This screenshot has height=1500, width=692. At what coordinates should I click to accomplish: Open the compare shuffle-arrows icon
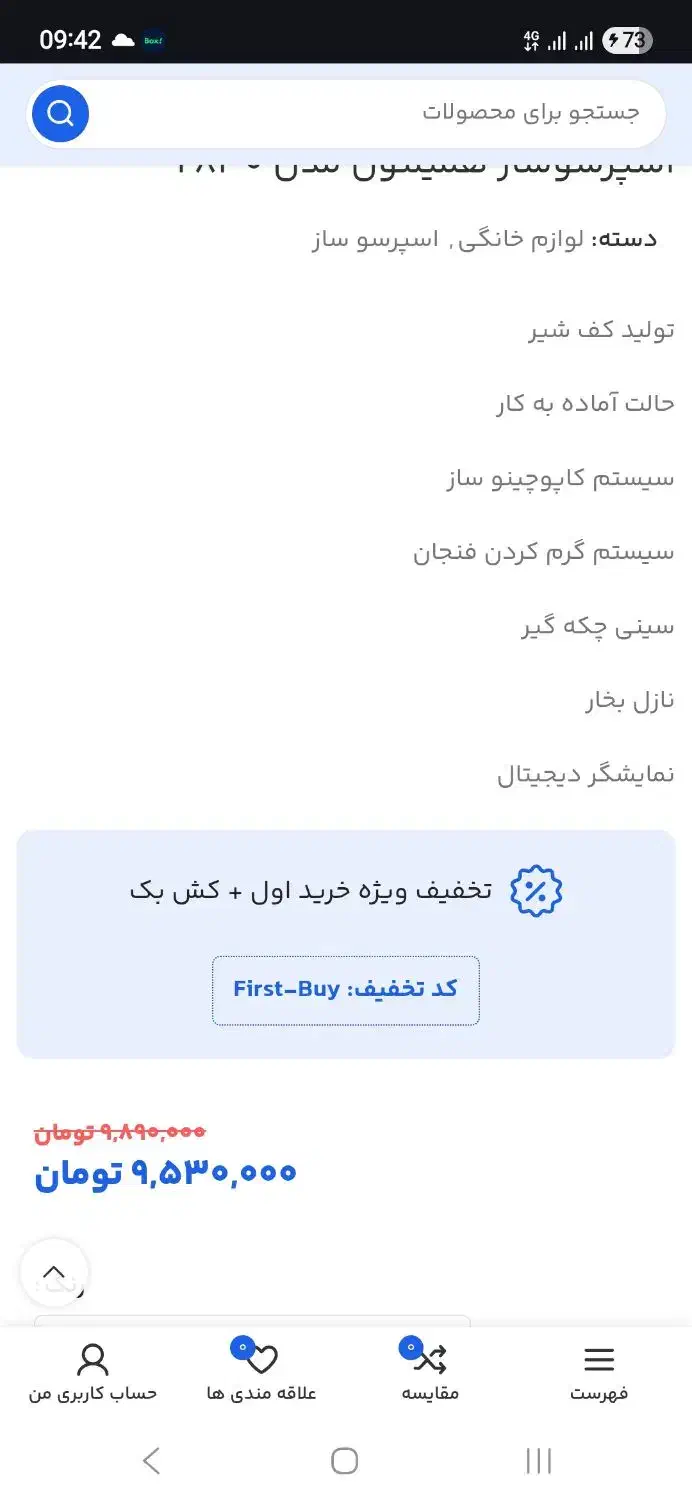click(x=430, y=1360)
